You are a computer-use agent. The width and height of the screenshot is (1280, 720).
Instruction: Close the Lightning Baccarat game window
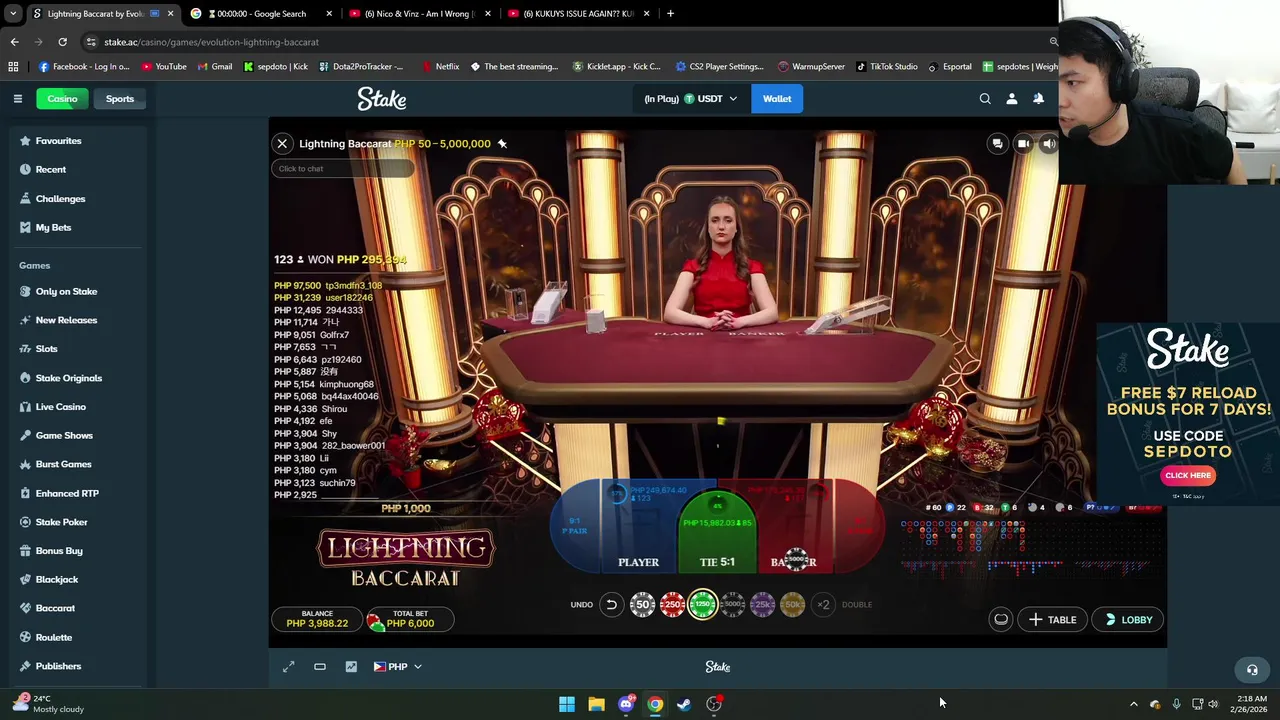[x=282, y=144]
